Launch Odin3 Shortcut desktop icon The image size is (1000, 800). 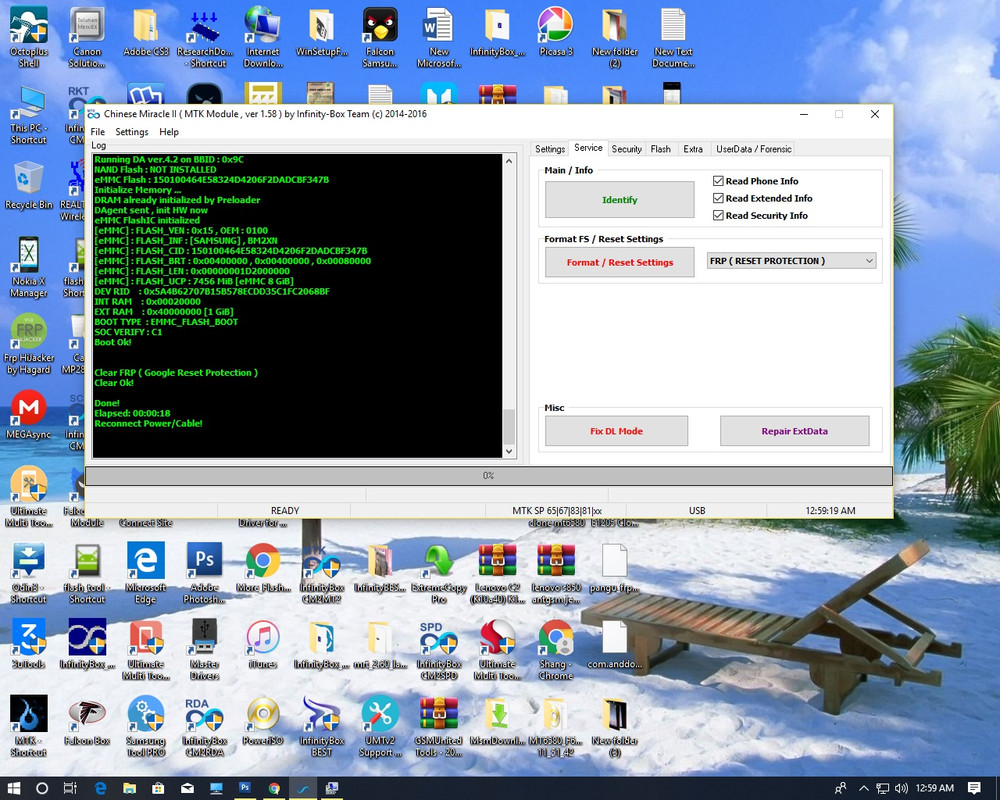coord(29,573)
